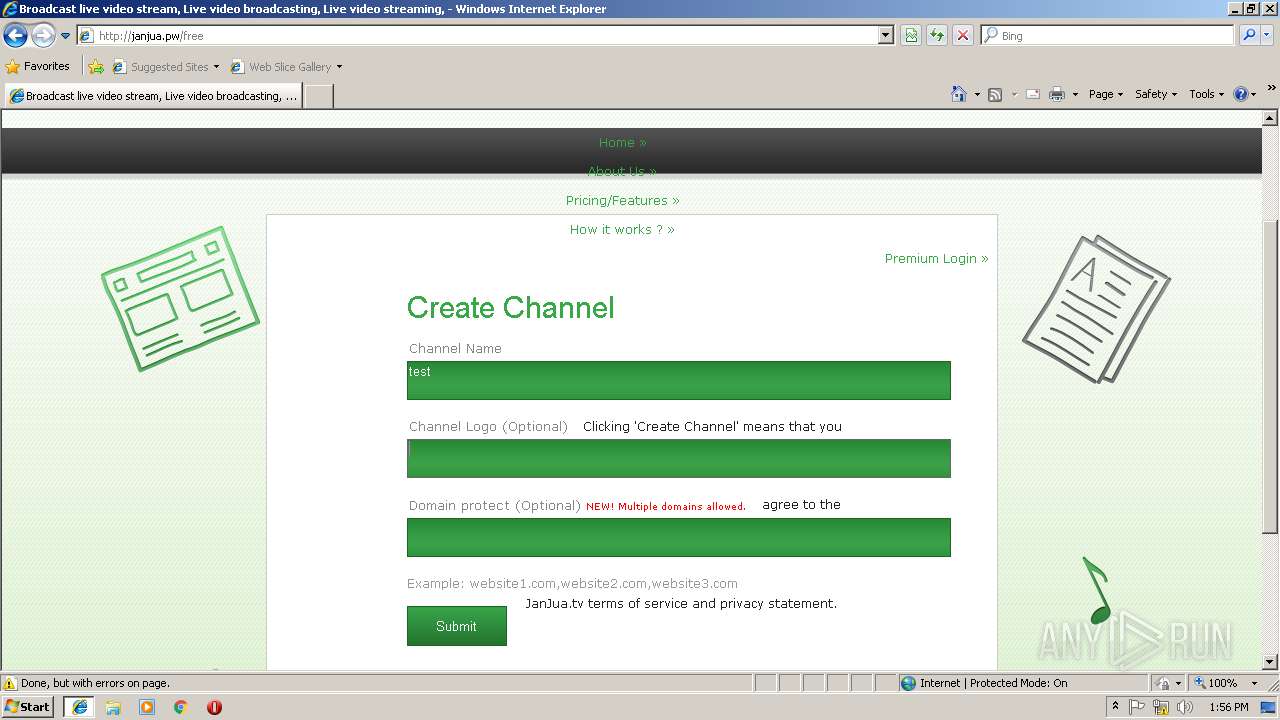Open the Safety menu
The height and width of the screenshot is (720, 1280).
[1156, 94]
